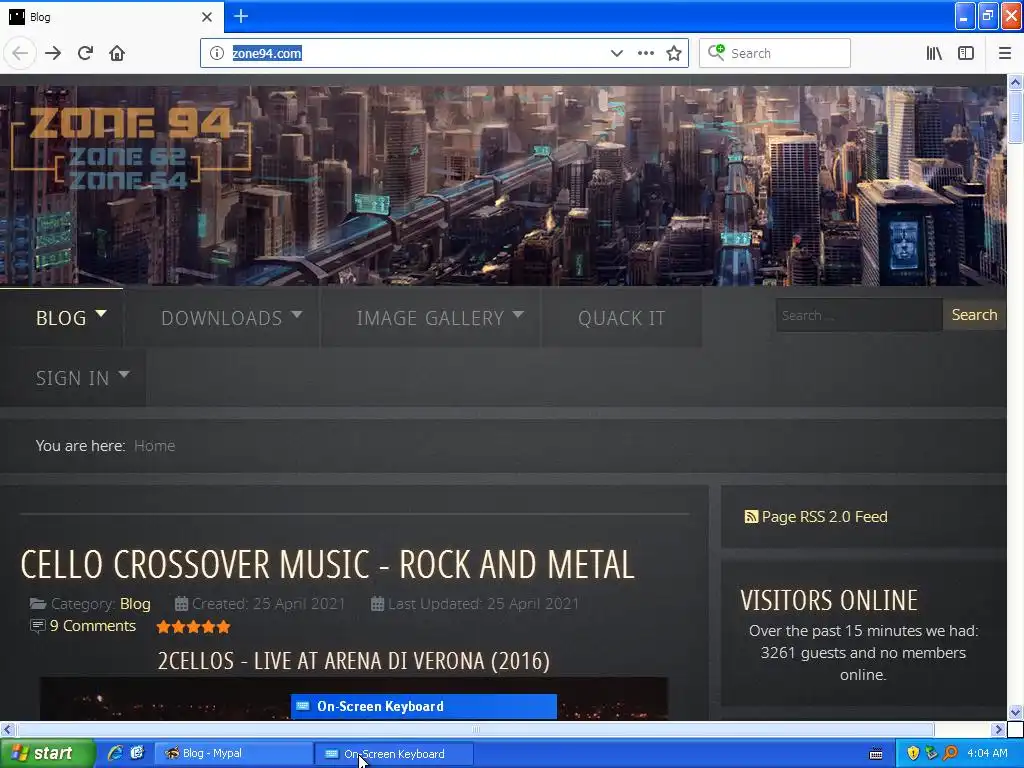
Task: Open the Library icon in toolbar
Action: [934, 54]
